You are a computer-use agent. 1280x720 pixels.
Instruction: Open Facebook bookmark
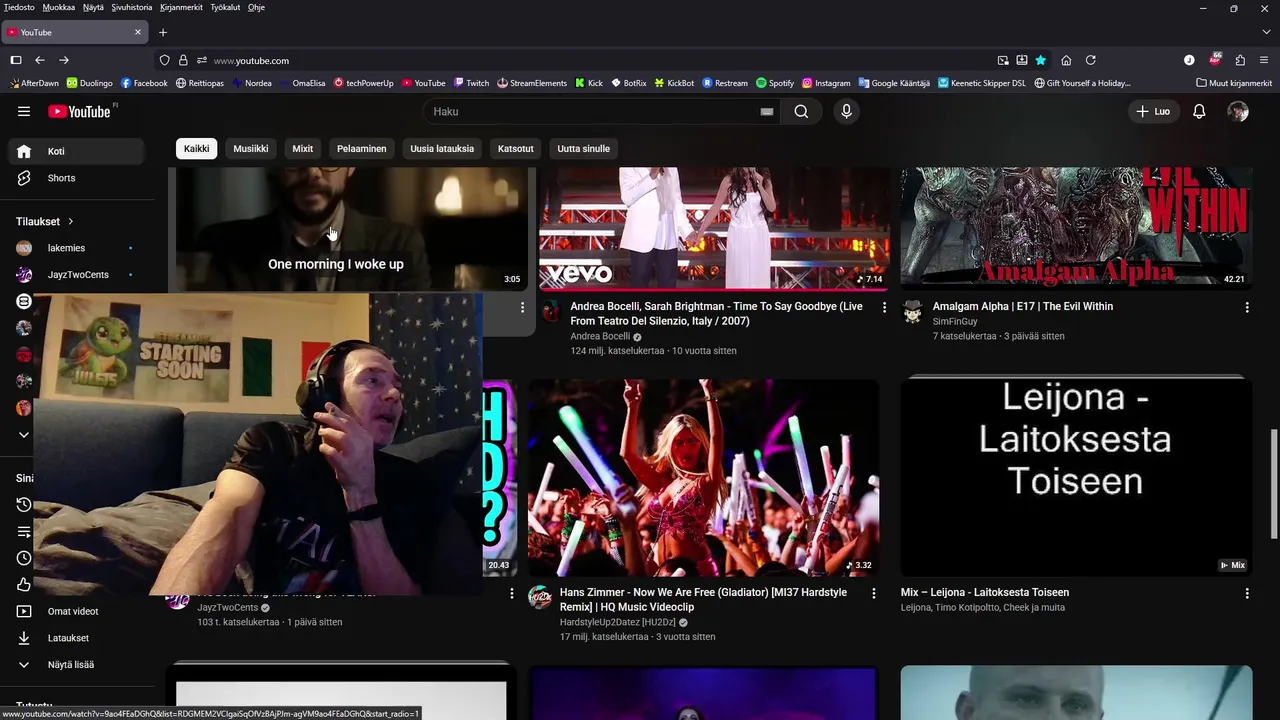(144, 83)
